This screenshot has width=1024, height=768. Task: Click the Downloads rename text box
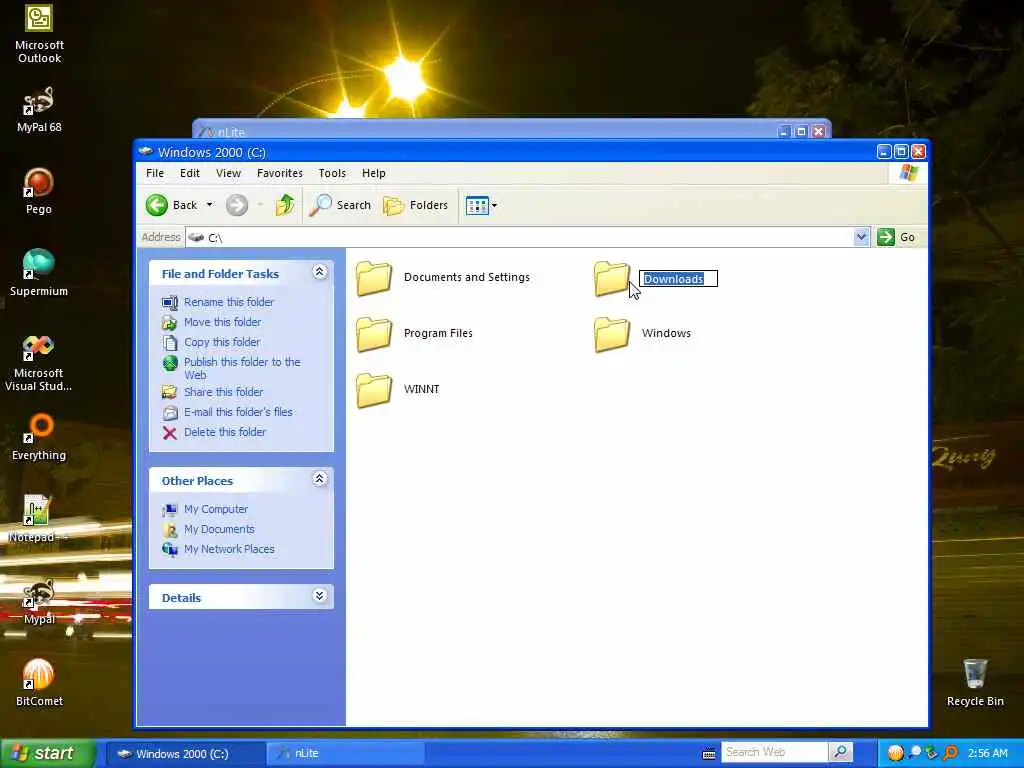point(678,279)
